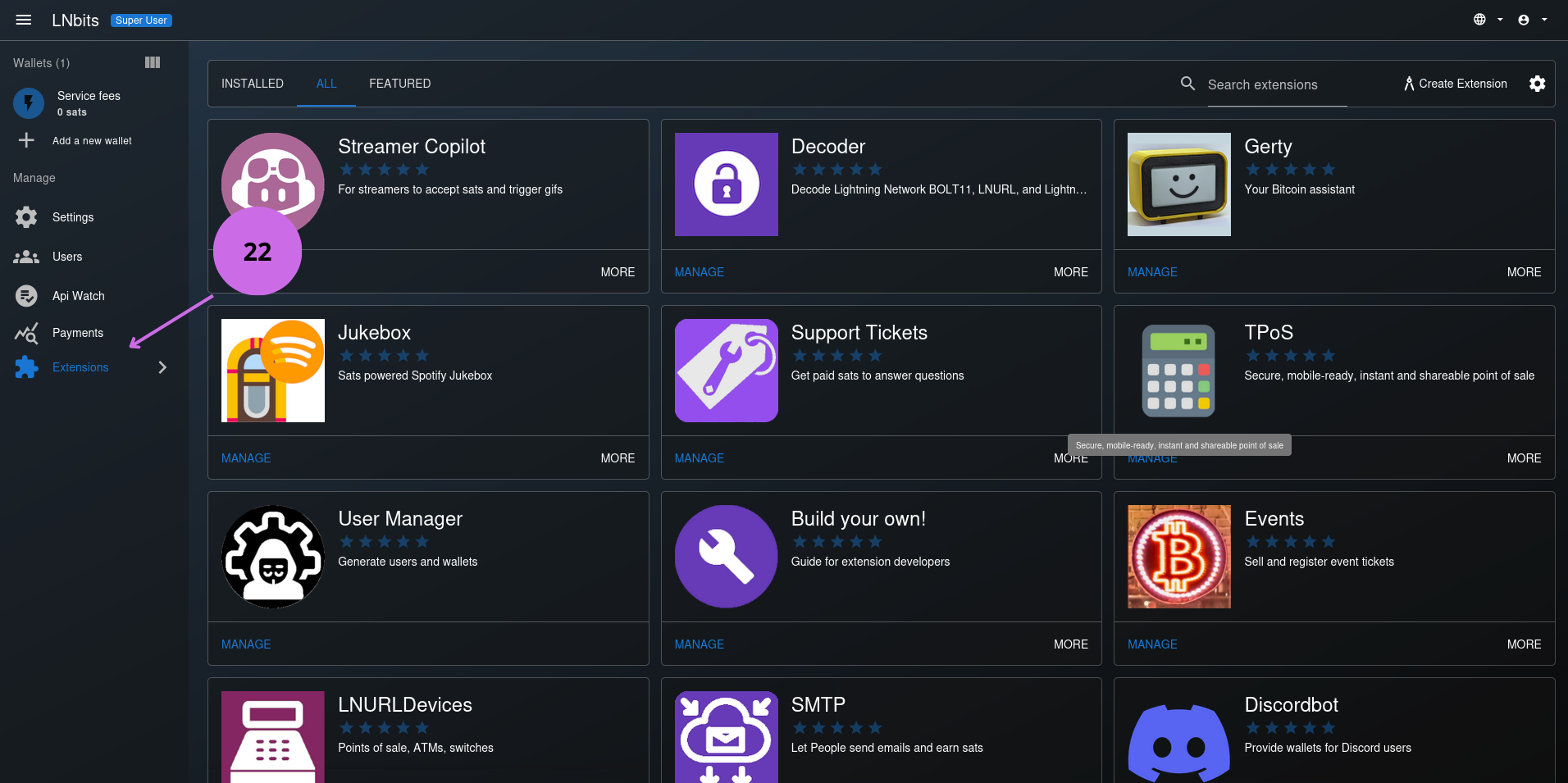This screenshot has height=783, width=1568.
Task: Click the Users sidebar icon
Action: [x=25, y=257]
